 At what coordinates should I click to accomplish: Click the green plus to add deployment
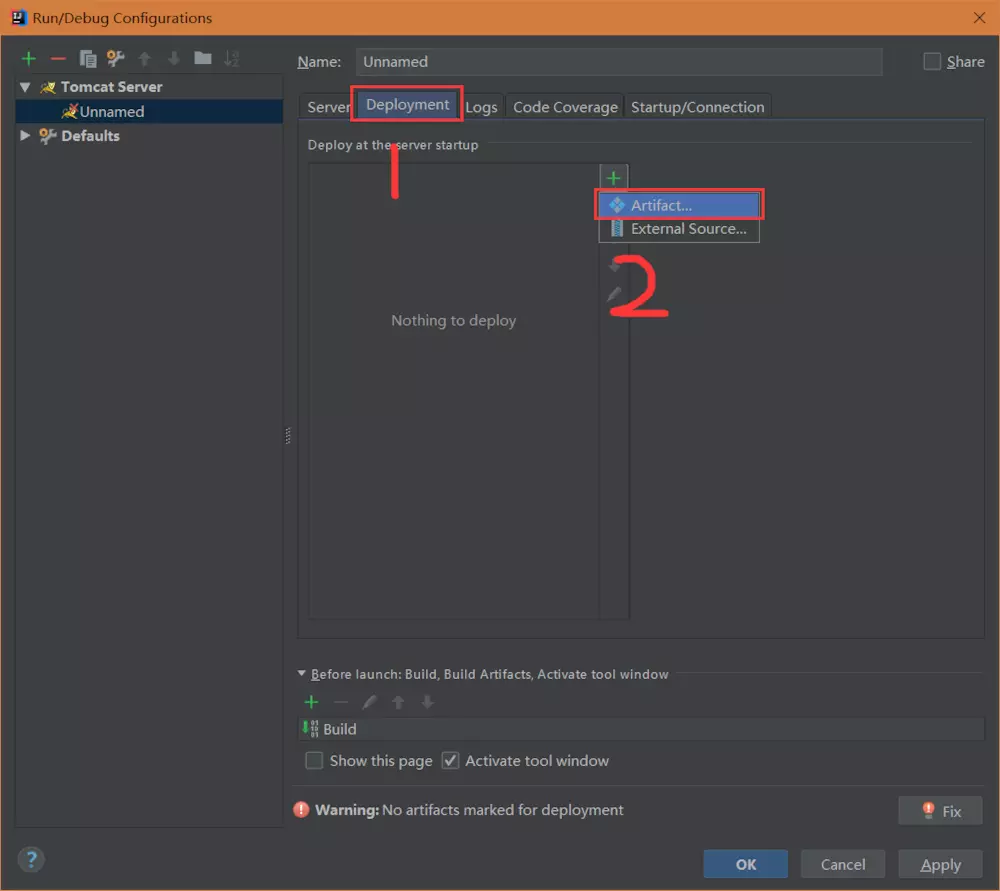click(613, 176)
